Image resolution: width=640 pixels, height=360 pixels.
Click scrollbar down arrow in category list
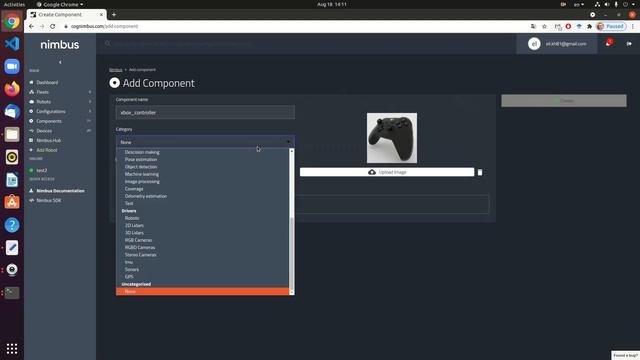291,292
